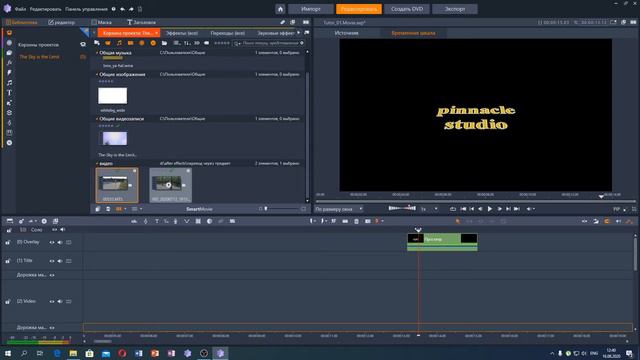The image size is (640, 360).
Task: Open the voice-over microphone tool
Action: coord(176,221)
